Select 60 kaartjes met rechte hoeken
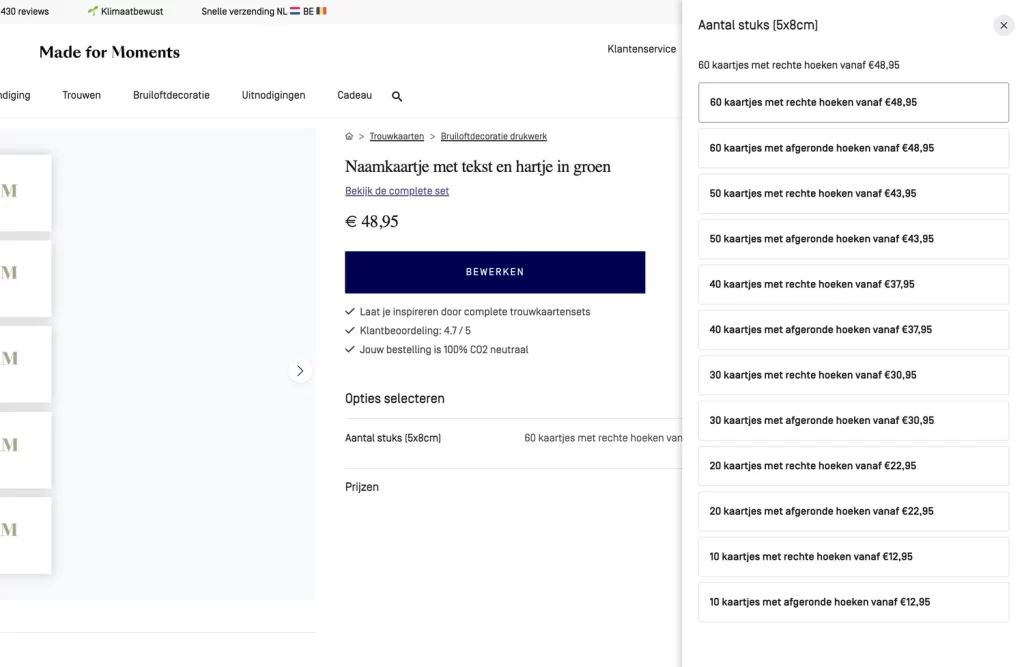This screenshot has height=667, width=1024. pyautogui.click(x=853, y=103)
